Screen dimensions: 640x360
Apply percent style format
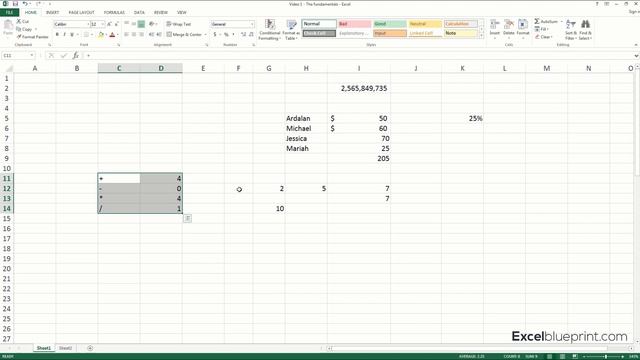pyautogui.click(x=226, y=35)
